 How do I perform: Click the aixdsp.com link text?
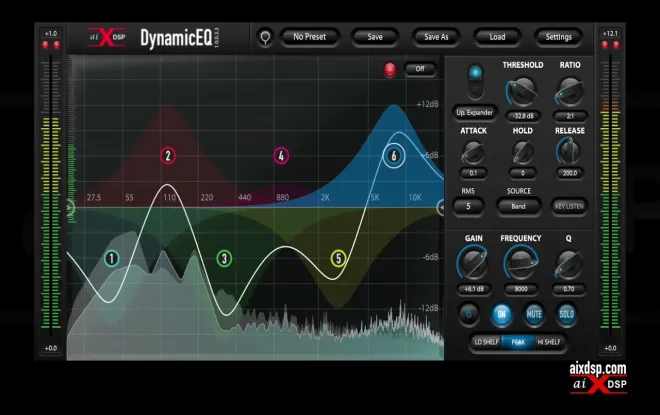(598, 369)
